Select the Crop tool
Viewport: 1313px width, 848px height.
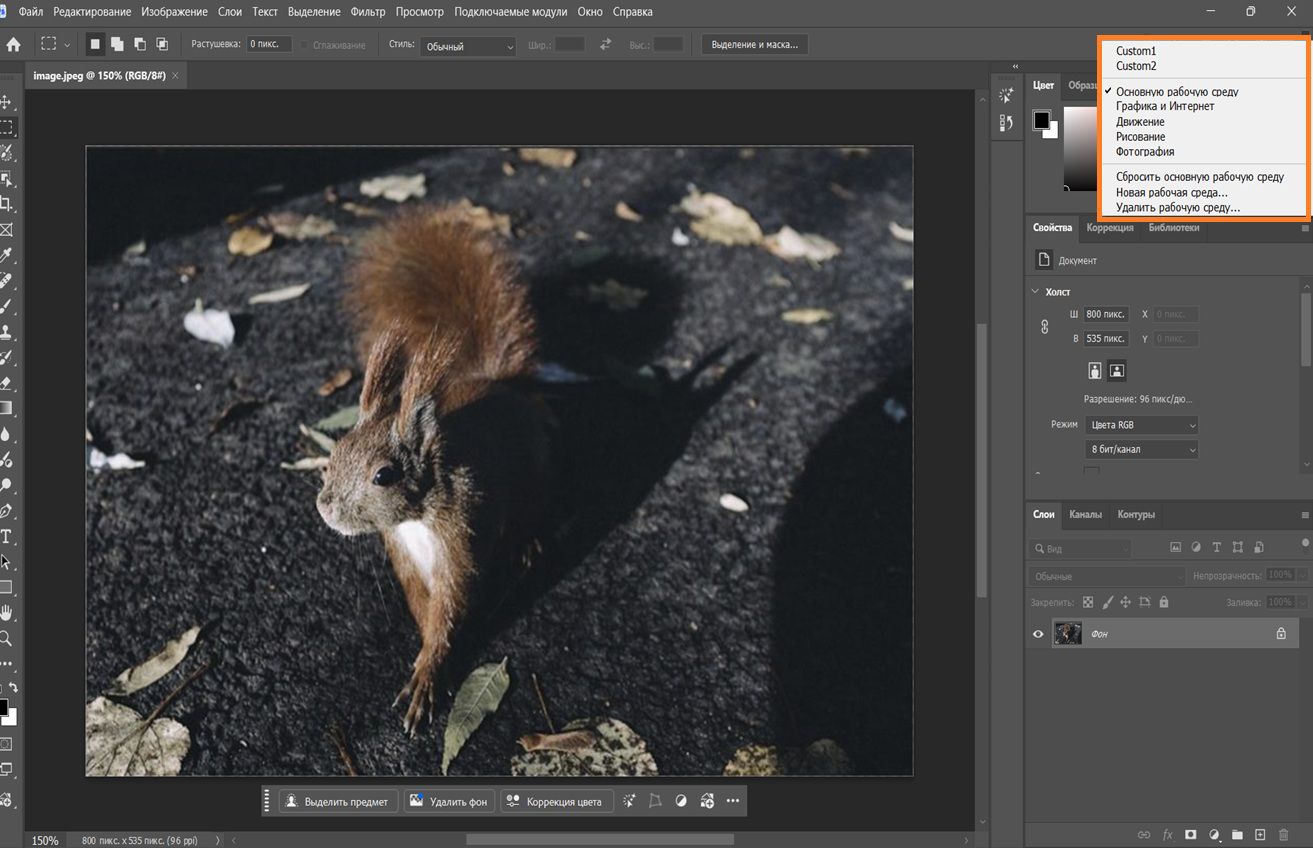[x=10, y=204]
